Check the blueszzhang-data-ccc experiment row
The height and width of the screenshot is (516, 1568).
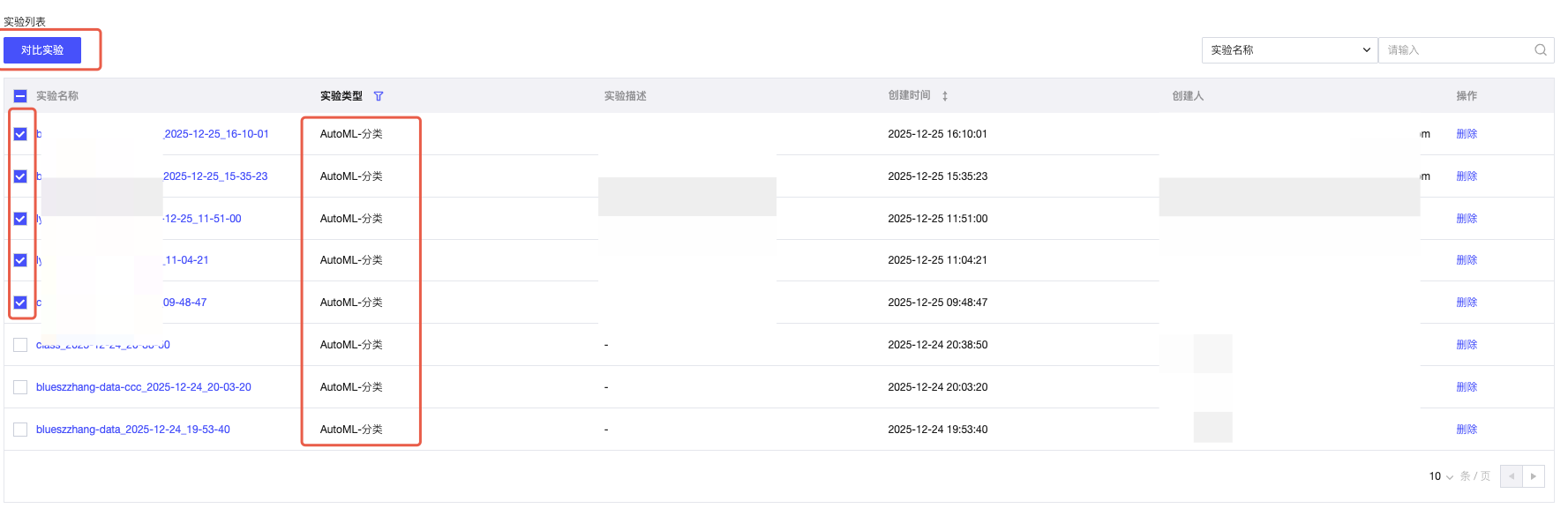(20, 387)
